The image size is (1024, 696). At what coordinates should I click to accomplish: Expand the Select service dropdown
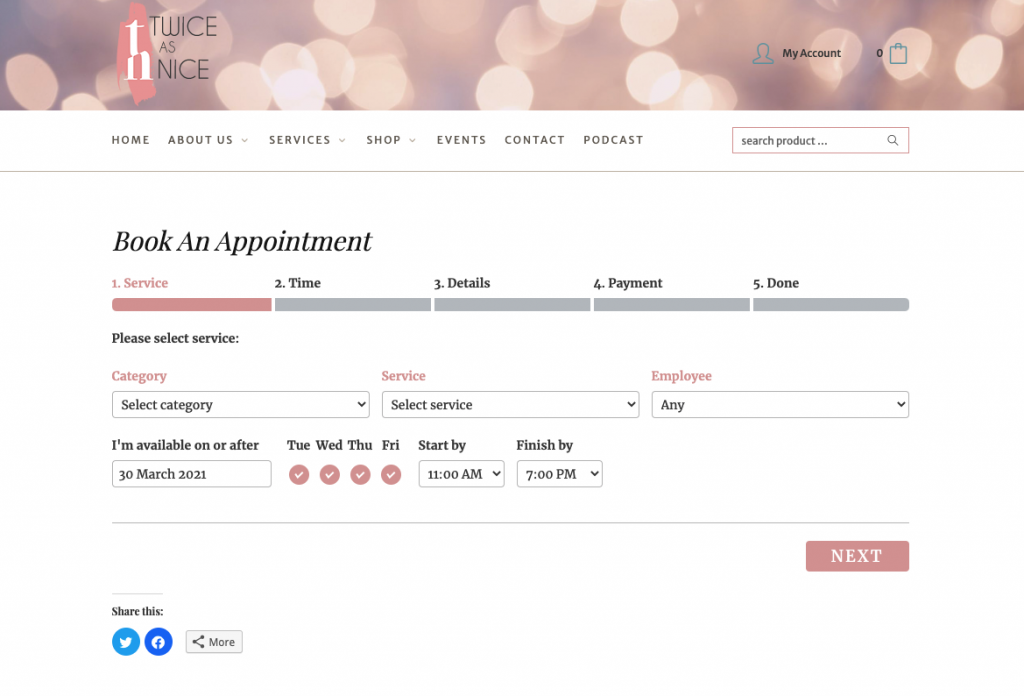tap(510, 405)
